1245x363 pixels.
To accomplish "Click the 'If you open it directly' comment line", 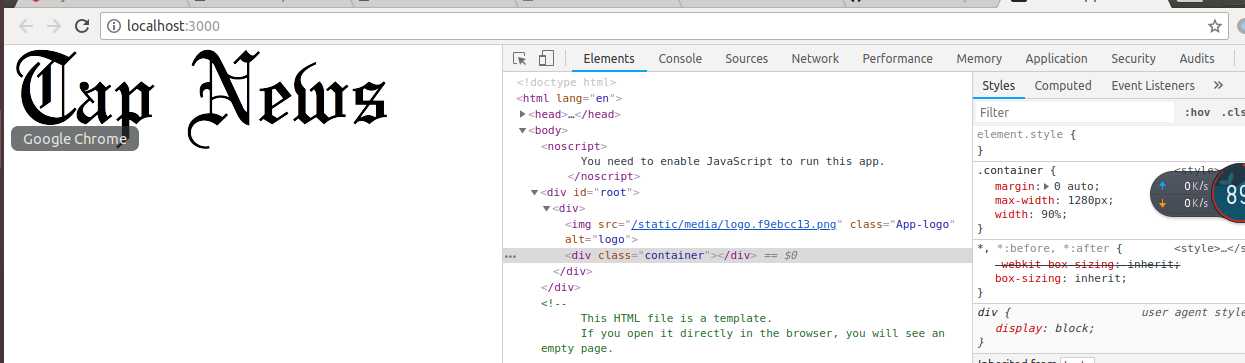I will 762,334.
